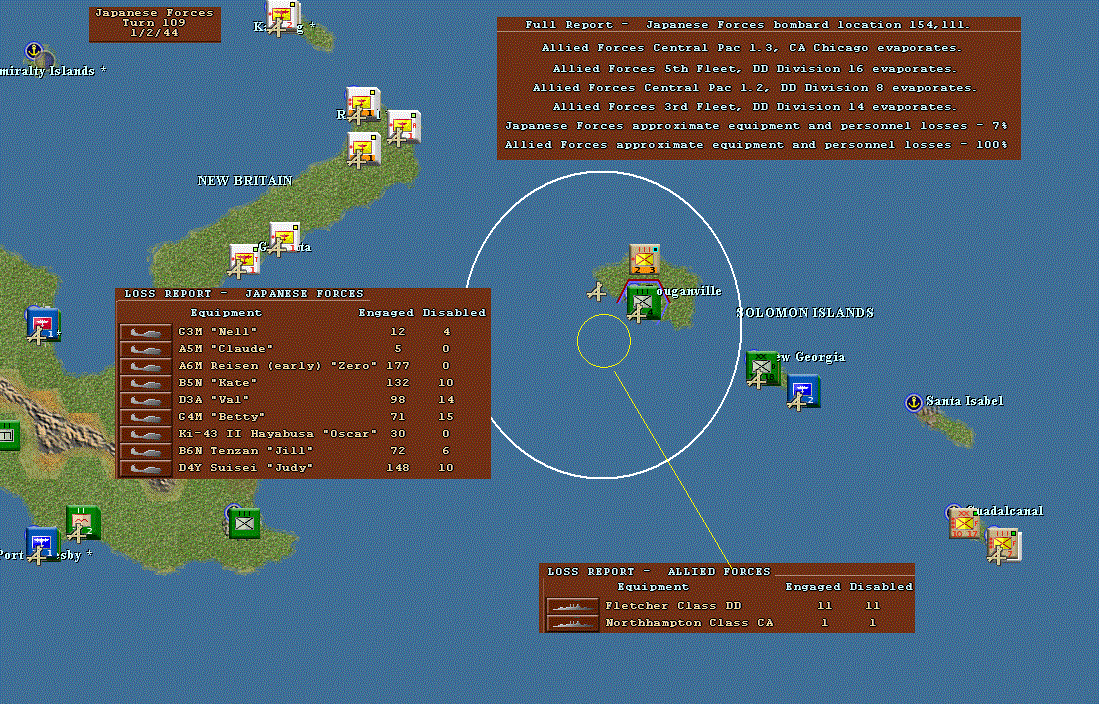Click the Allied Forces losses 100% line
This screenshot has width=1099, height=704.
[756, 144]
